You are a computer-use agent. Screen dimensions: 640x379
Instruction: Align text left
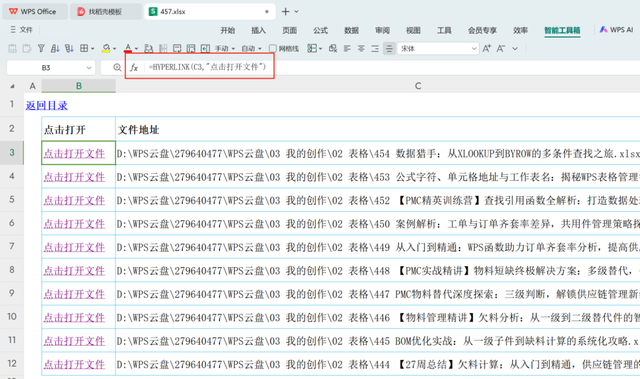(347, 49)
